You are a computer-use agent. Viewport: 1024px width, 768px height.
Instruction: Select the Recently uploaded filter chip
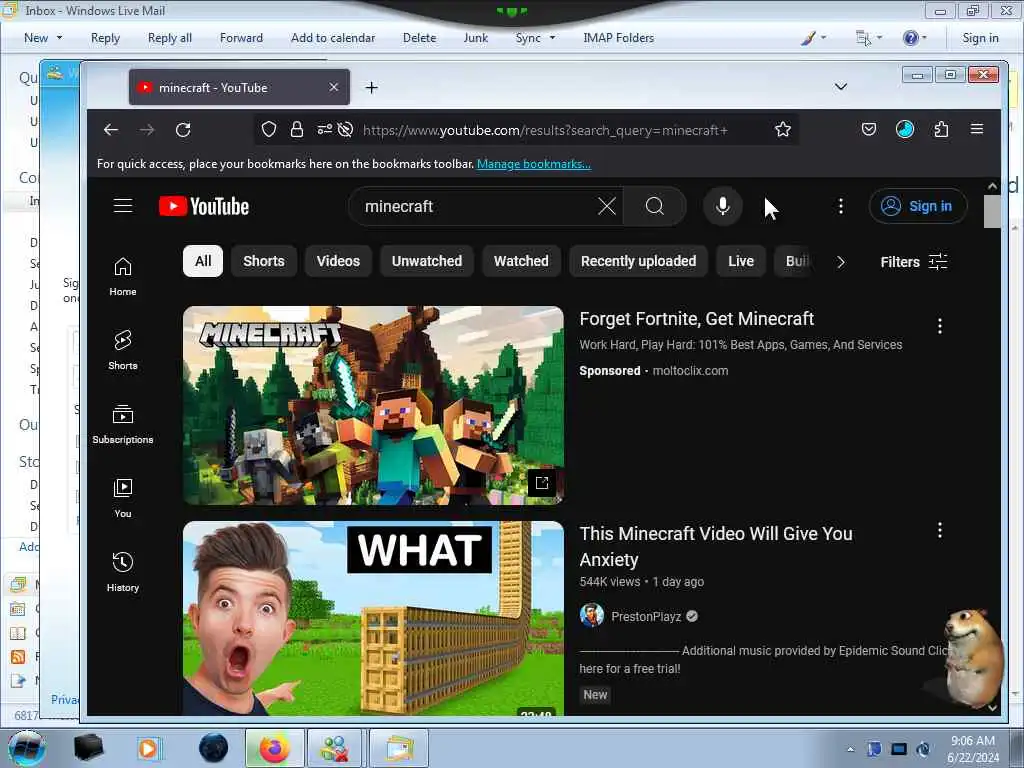tap(638, 261)
